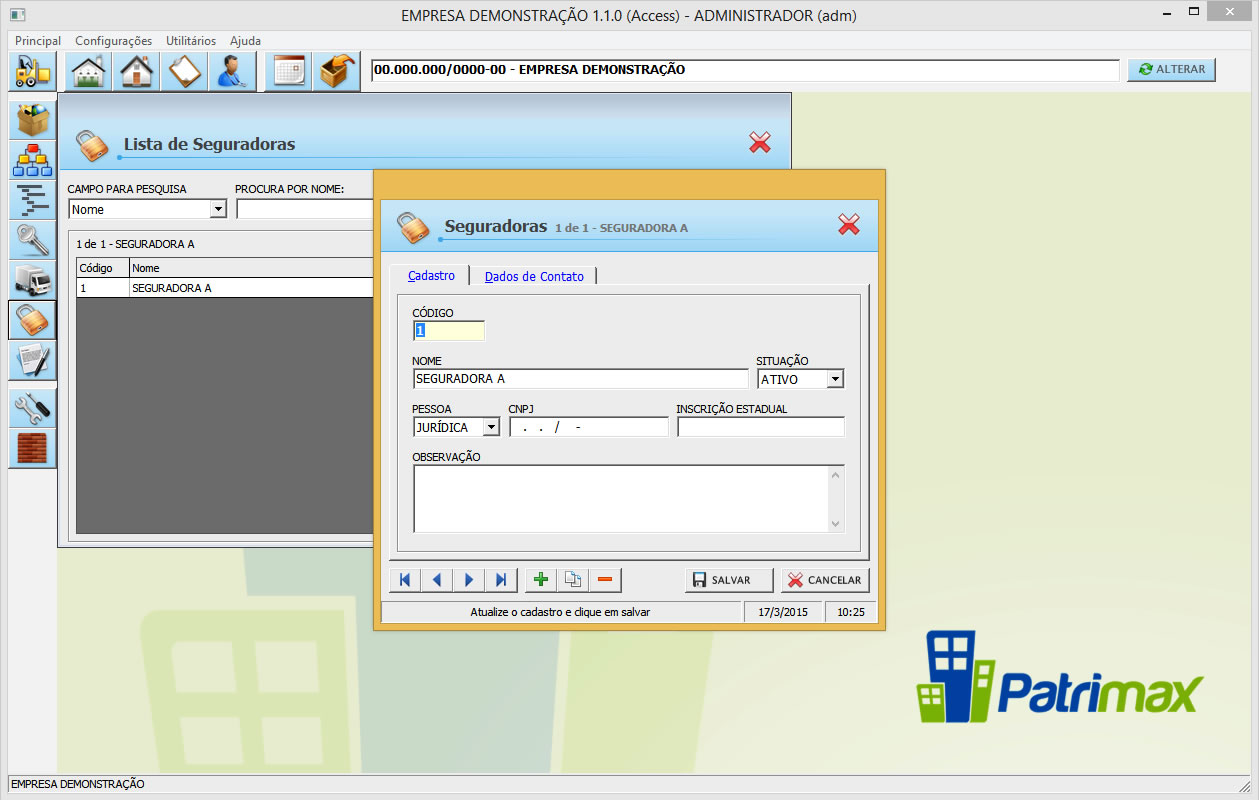Click inside the OBSERVAÇÃO text area
The height and width of the screenshot is (800, 1259).
click(620, 499)
